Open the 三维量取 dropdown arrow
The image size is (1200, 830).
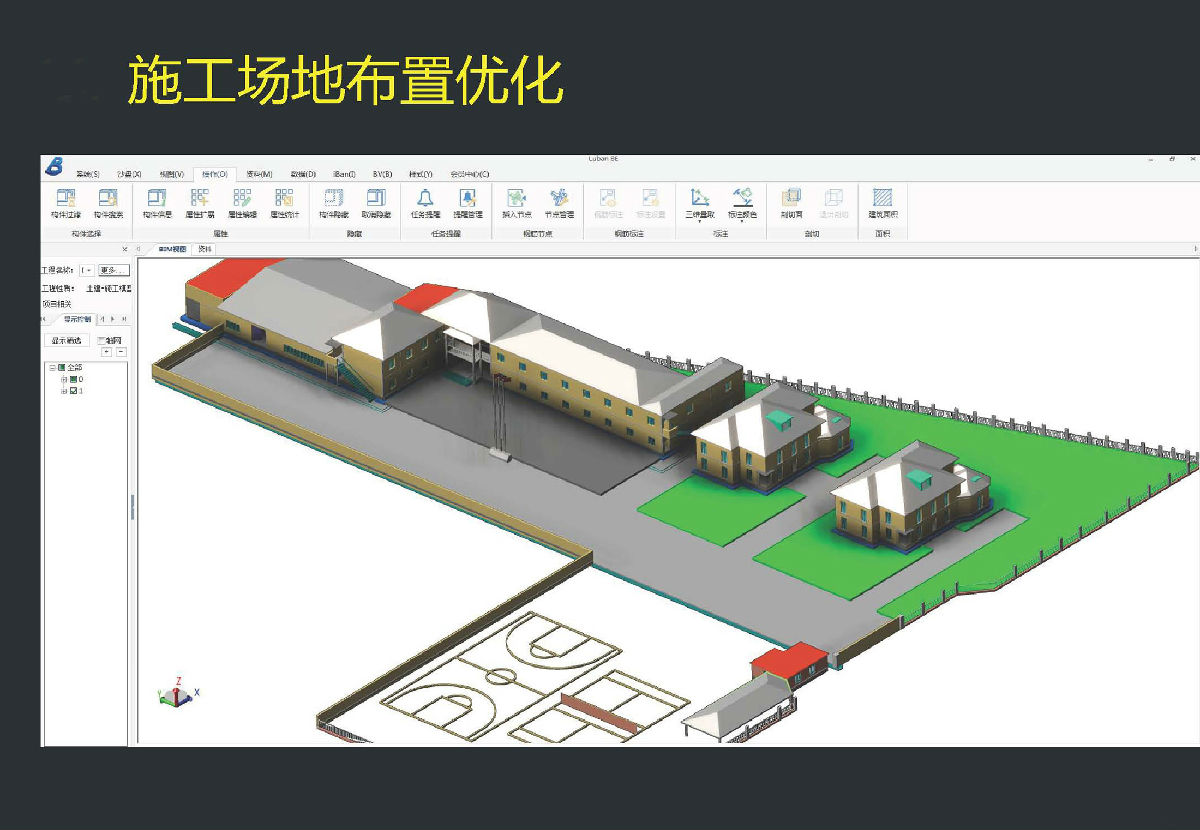(699, 221)
